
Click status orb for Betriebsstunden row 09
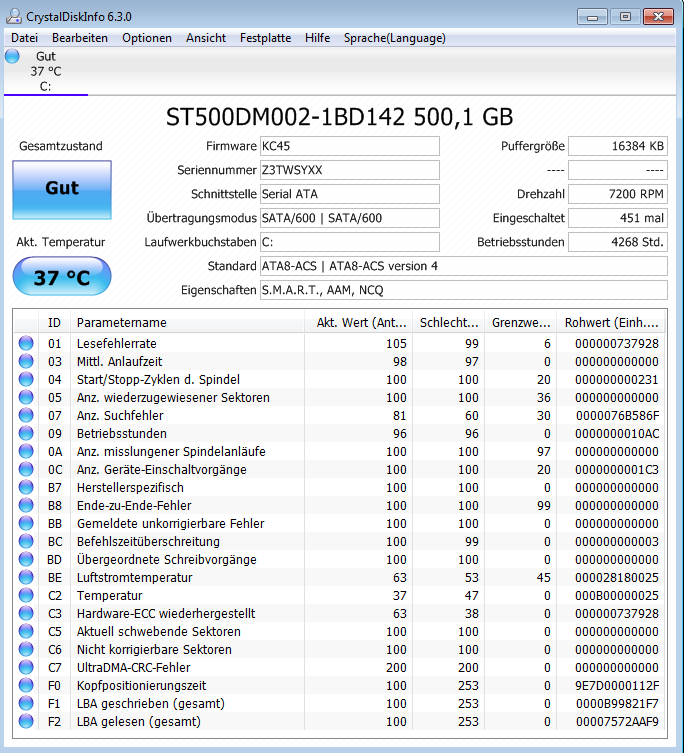26,433
